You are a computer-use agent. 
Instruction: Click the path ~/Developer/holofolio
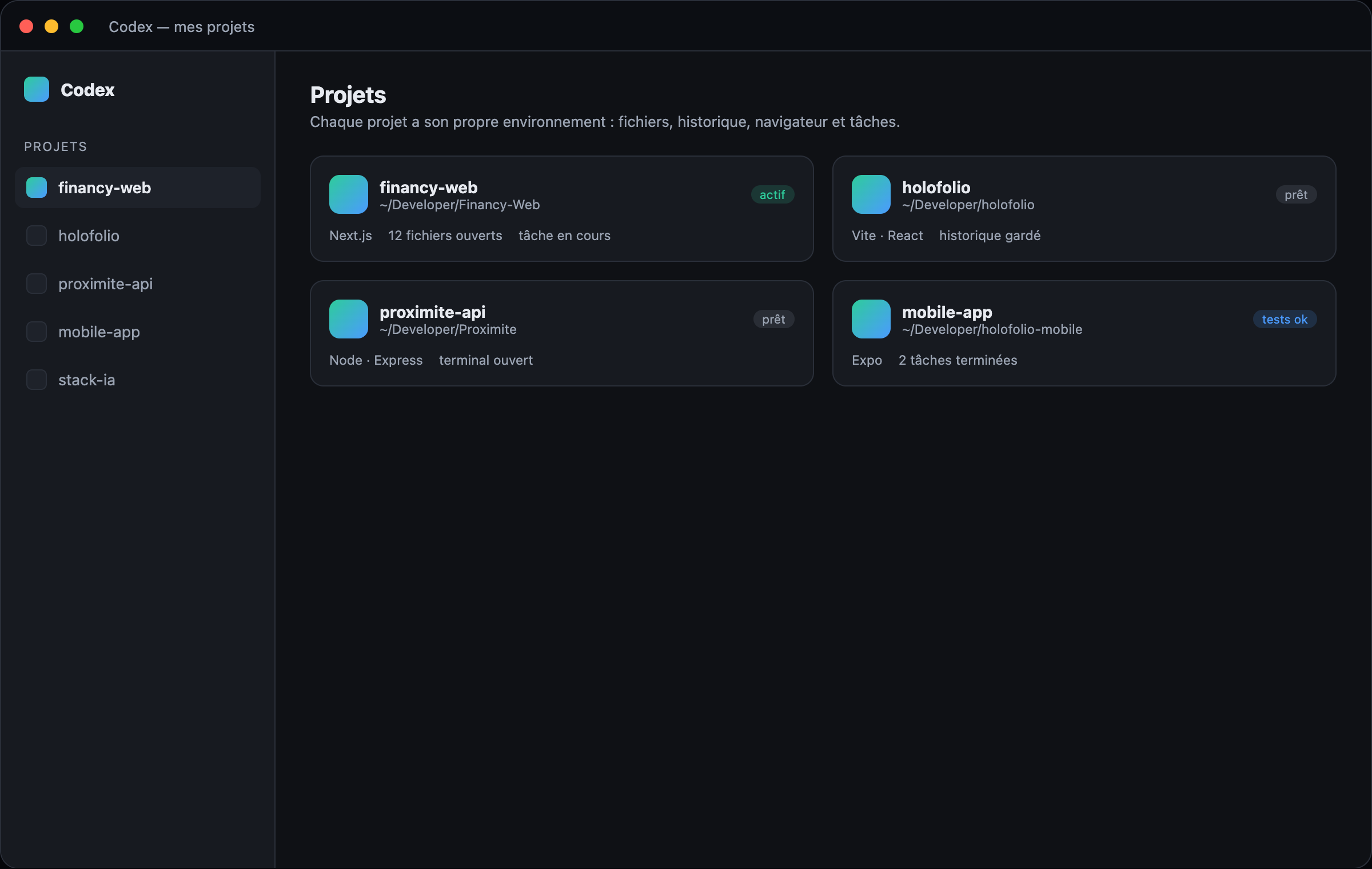coord(968,205)
